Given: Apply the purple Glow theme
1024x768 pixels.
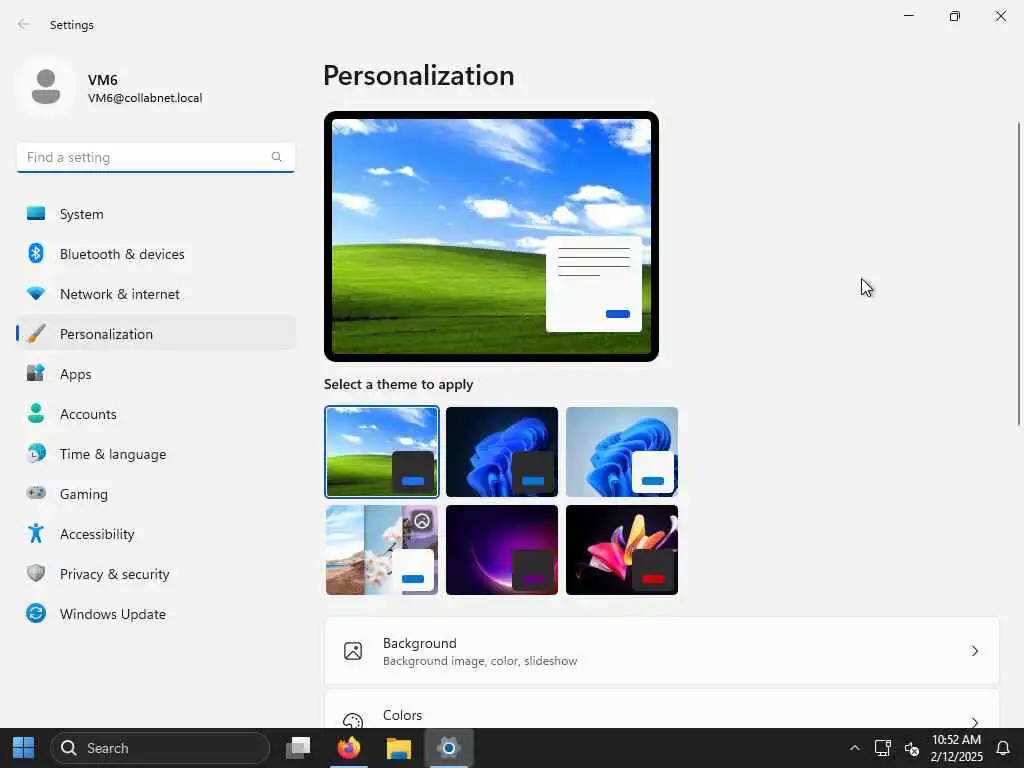Looking at the screenshot, I should coord(502,550).
